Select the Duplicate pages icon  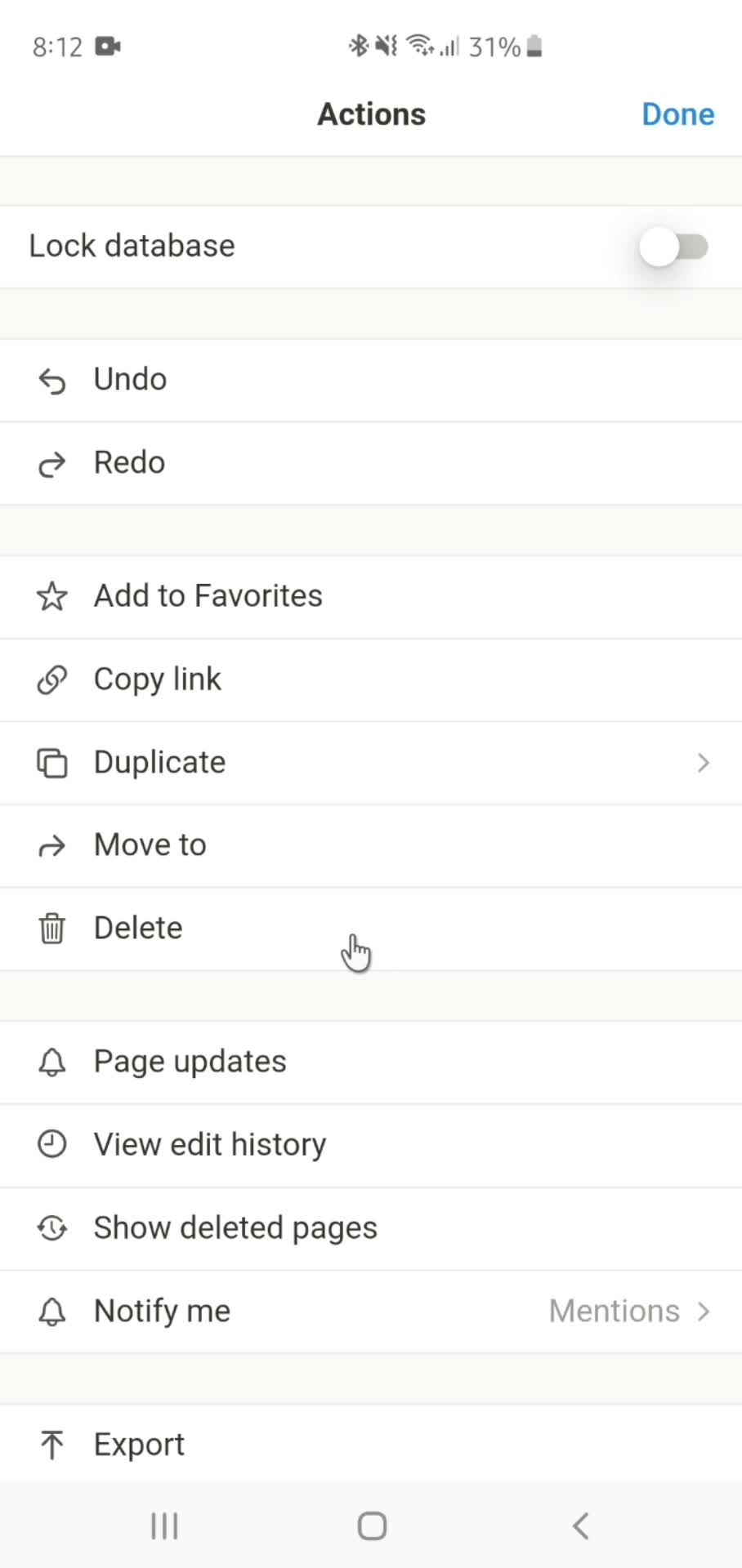[51, 763]
